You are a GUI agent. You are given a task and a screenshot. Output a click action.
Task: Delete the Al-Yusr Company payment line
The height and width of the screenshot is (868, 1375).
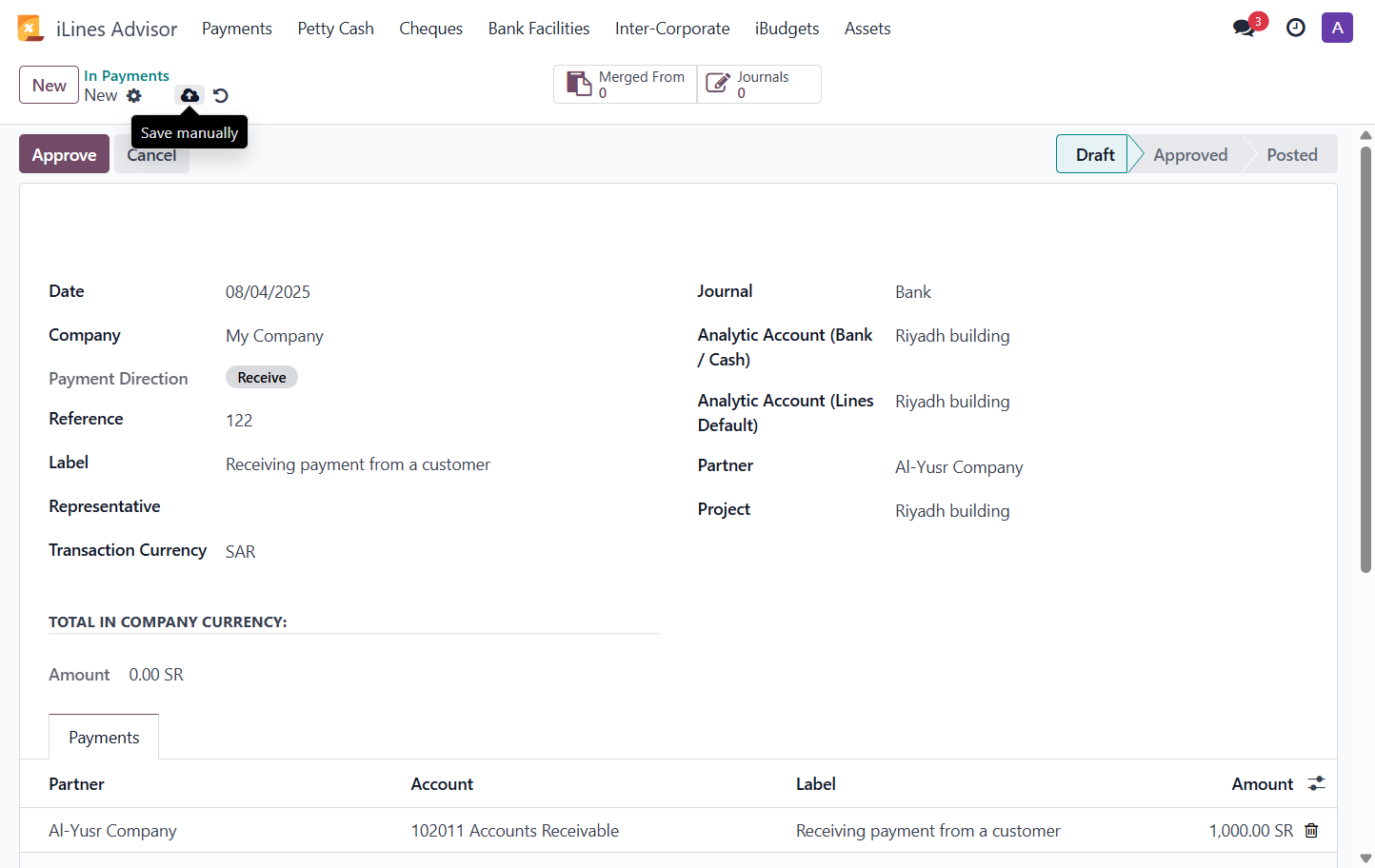pyautogui.click(x=1311, y=830)
